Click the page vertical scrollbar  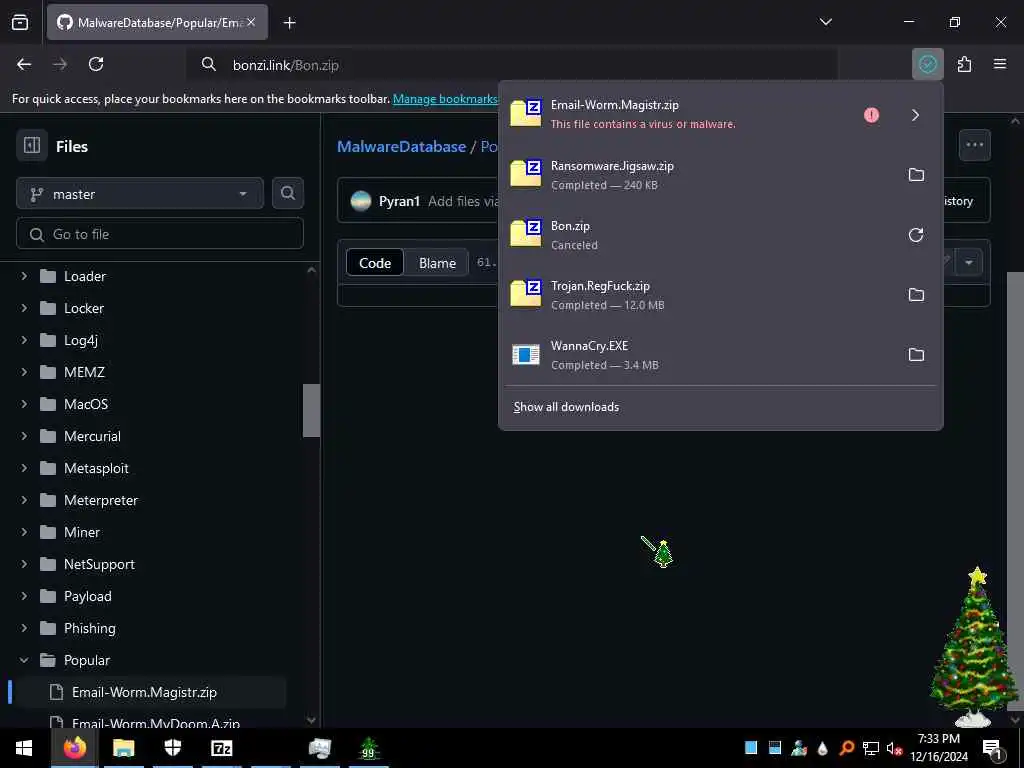pyautogui.click(x=1015, y=490)
